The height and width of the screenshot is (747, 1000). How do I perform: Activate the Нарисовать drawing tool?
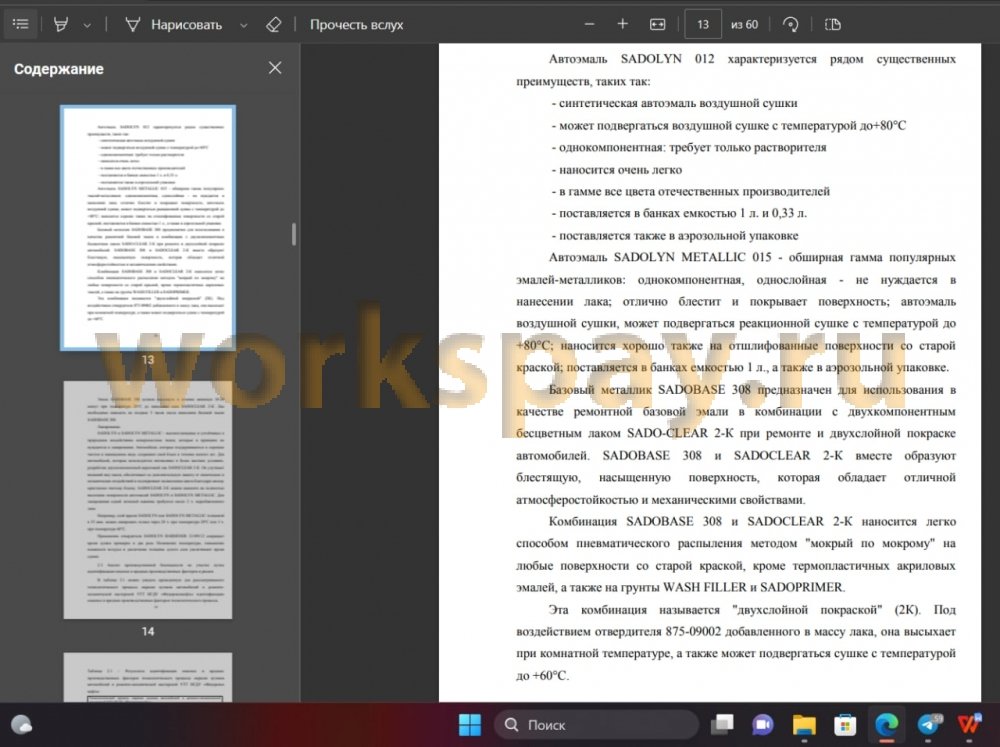(x=173, y=24)
